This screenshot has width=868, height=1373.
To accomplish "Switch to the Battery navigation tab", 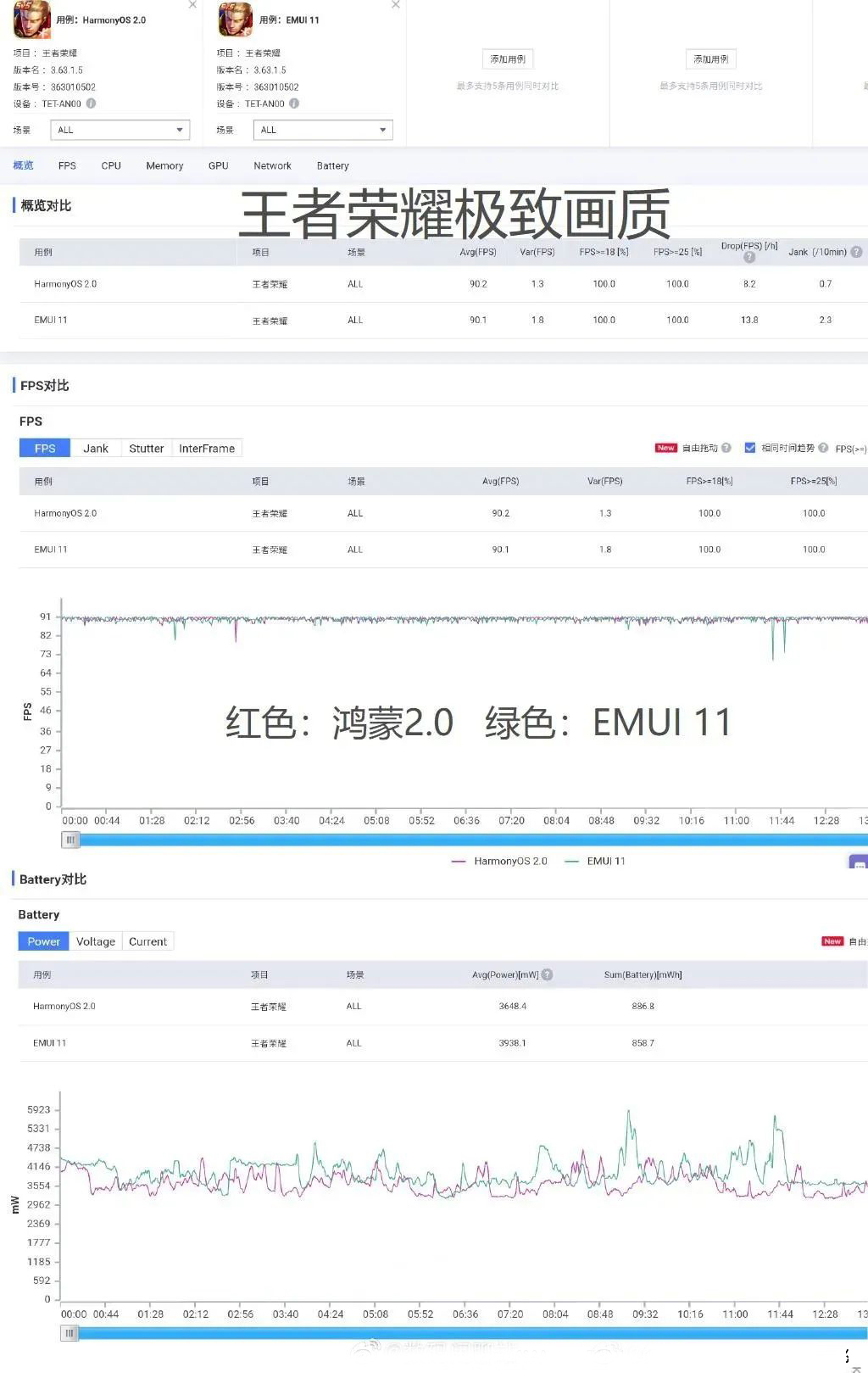I will pyautogui.click(x=333, y=165).
